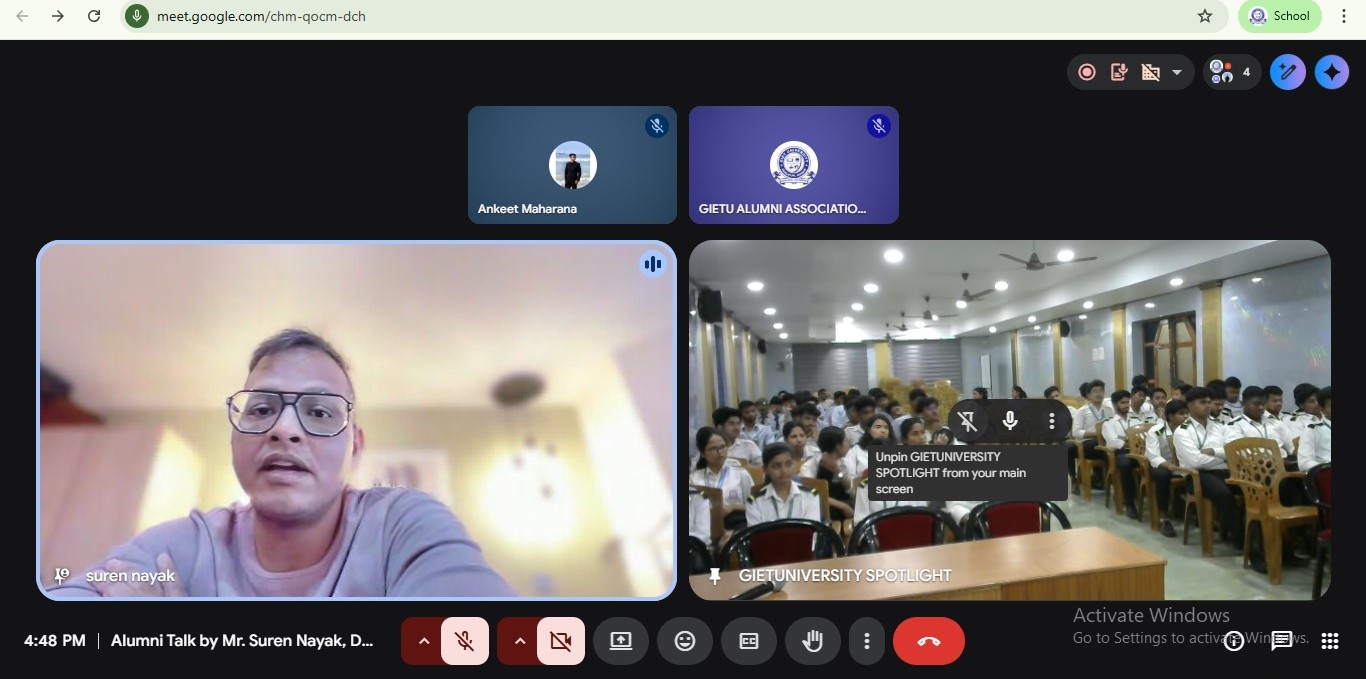Viewport: 1366px width, 679px height.
Task: Click the magic pen notes icon
Action: point(1287,72)
